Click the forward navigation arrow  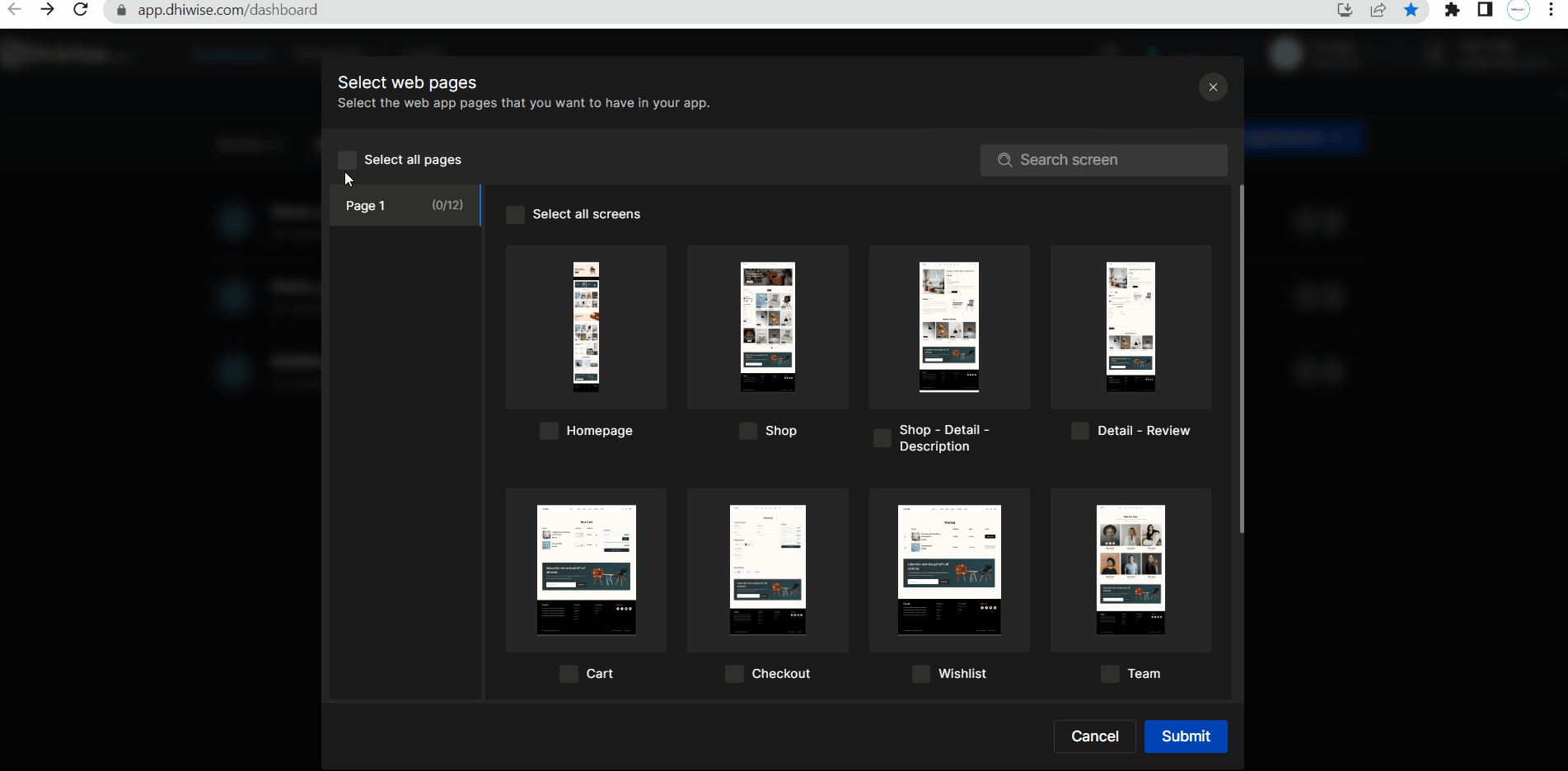tap(47, 10)
